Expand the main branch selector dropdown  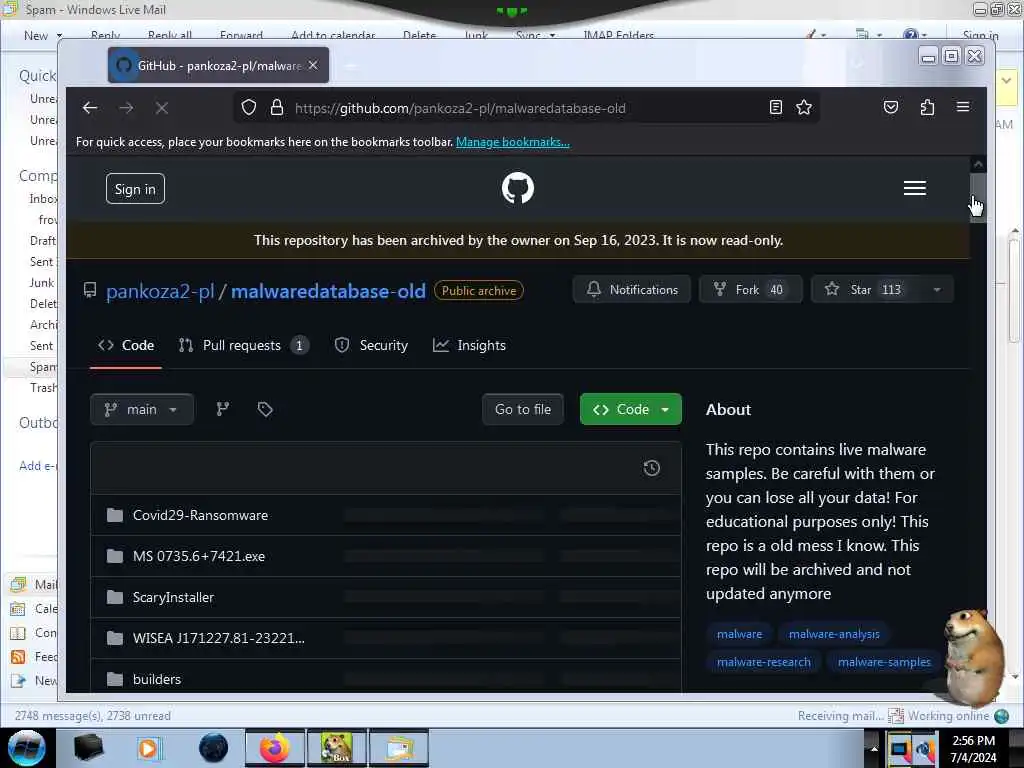point(142,409)
